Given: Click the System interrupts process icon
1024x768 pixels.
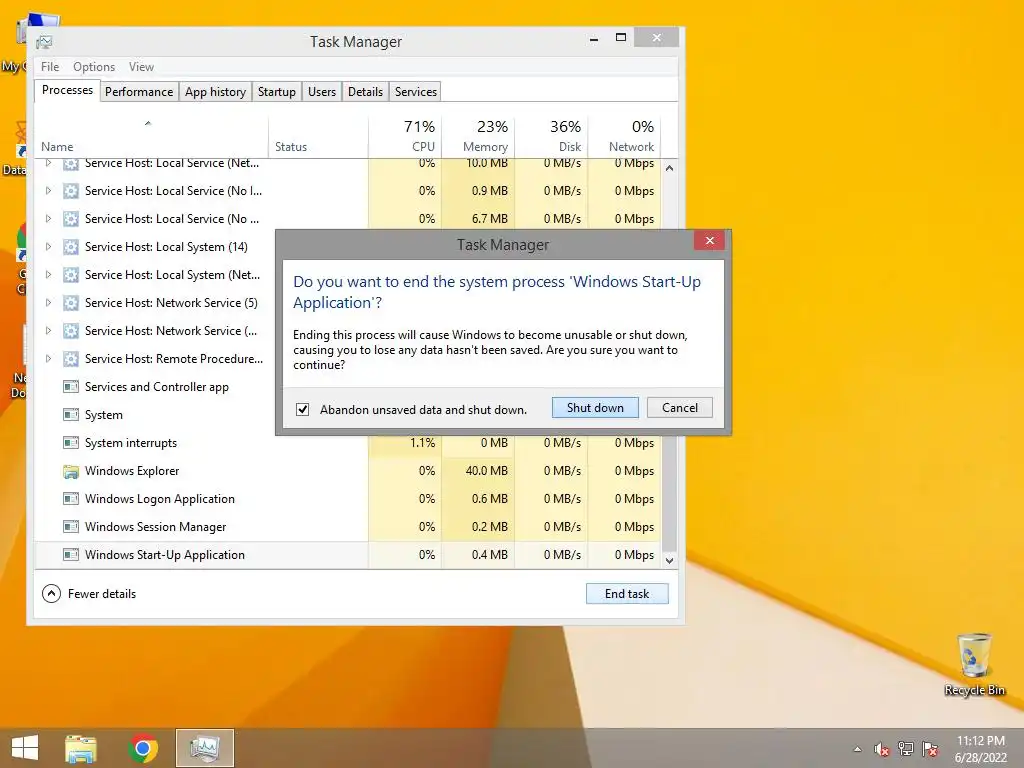Looking at the screenshot, I should [x=71, y=443].
